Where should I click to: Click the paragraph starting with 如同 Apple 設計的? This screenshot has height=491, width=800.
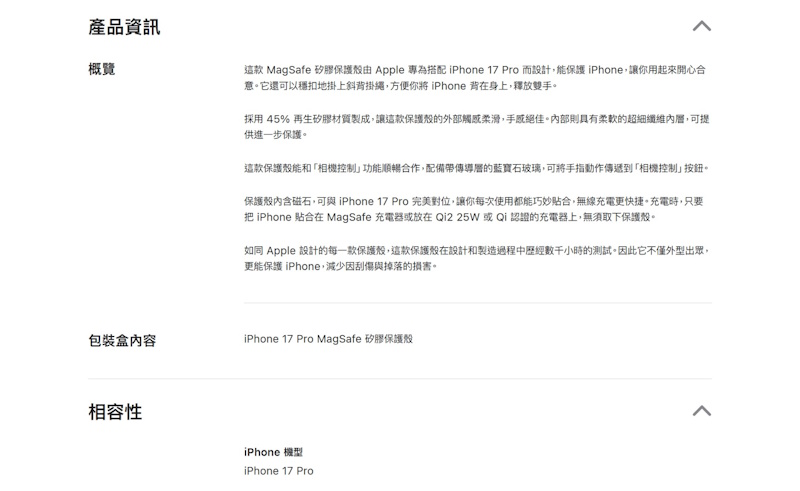tap(477, 258)
